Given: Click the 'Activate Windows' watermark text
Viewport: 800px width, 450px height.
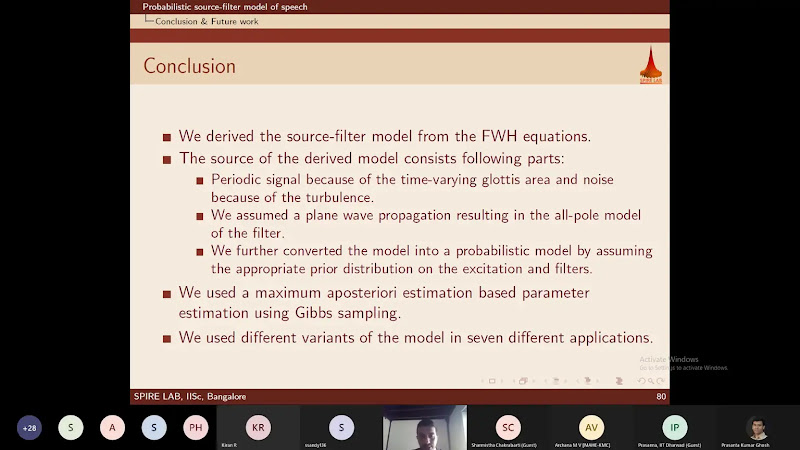Looking at the screenshot, I should coord(669,359).
